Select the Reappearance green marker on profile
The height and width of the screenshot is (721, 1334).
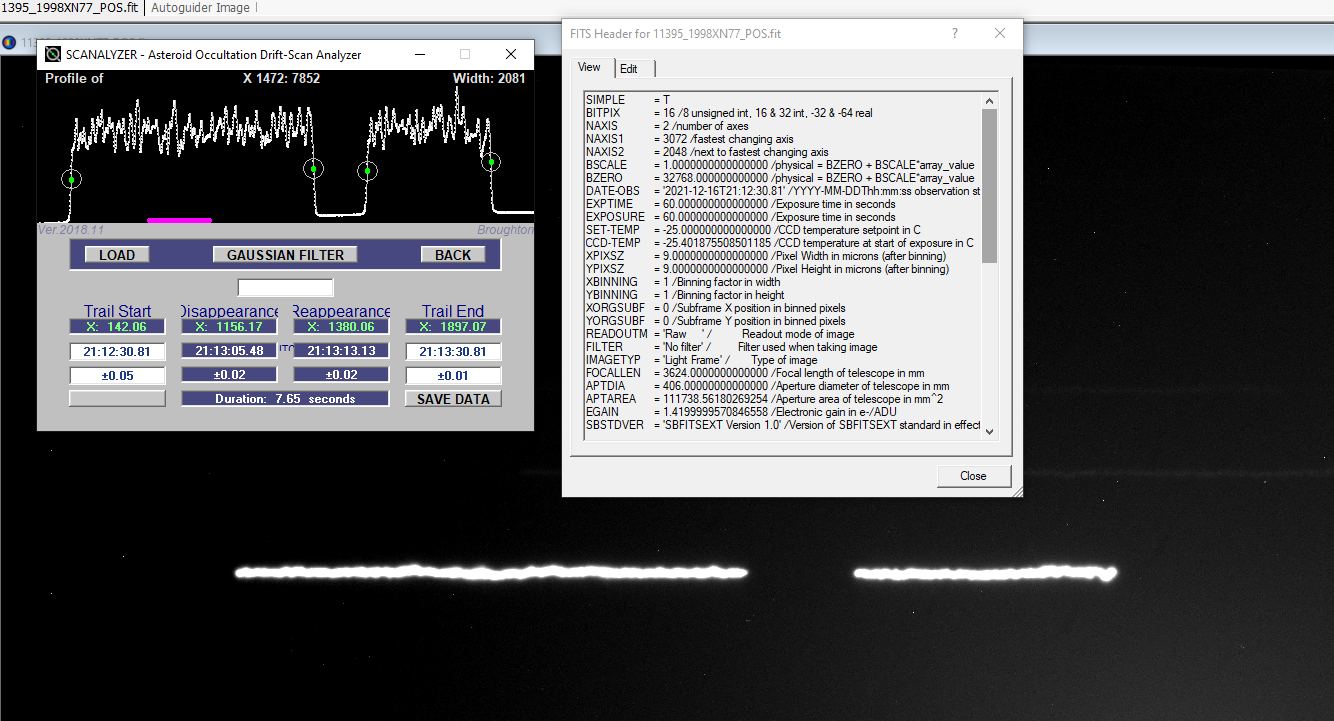tap(367, 171)
